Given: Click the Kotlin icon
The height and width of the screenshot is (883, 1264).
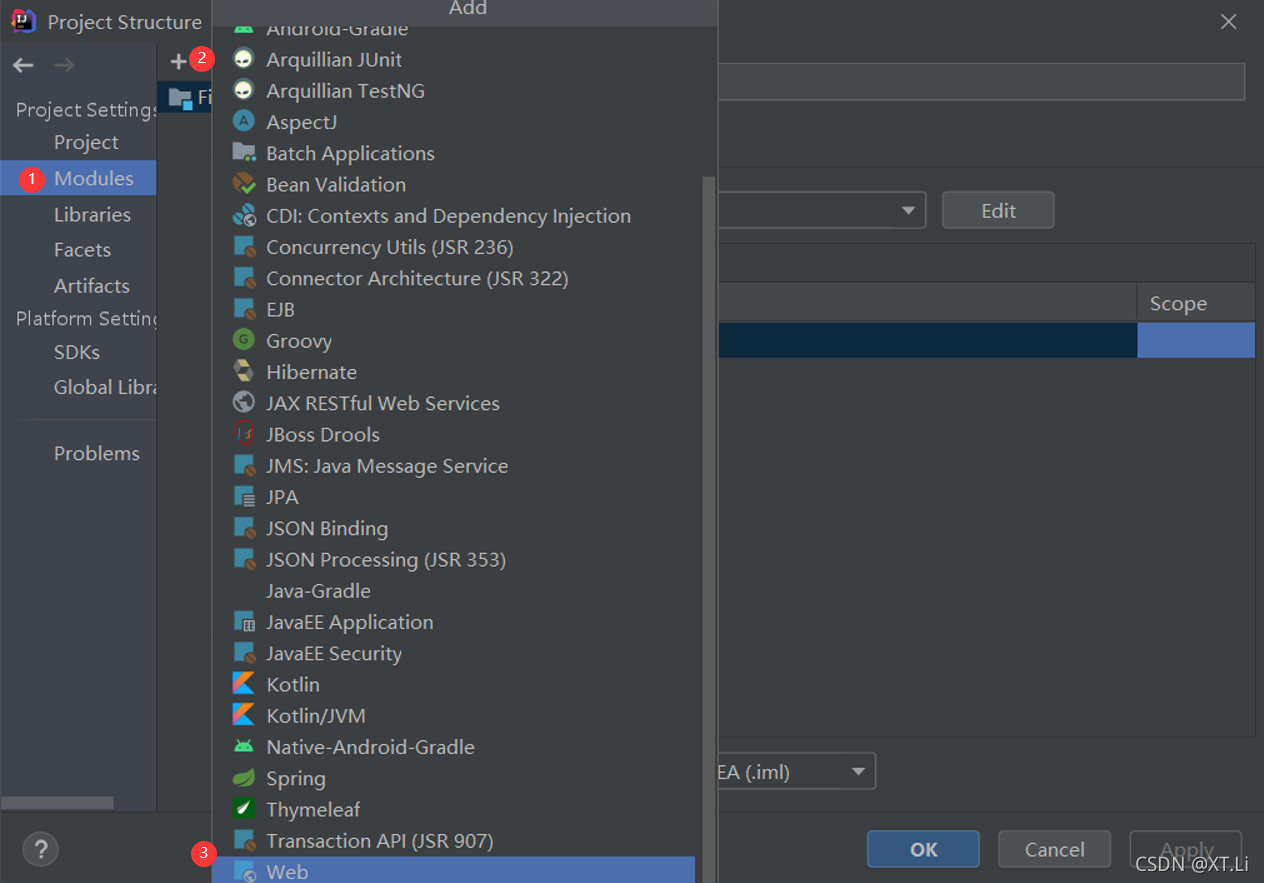Looking at the screenshot, I should point(243,684).
